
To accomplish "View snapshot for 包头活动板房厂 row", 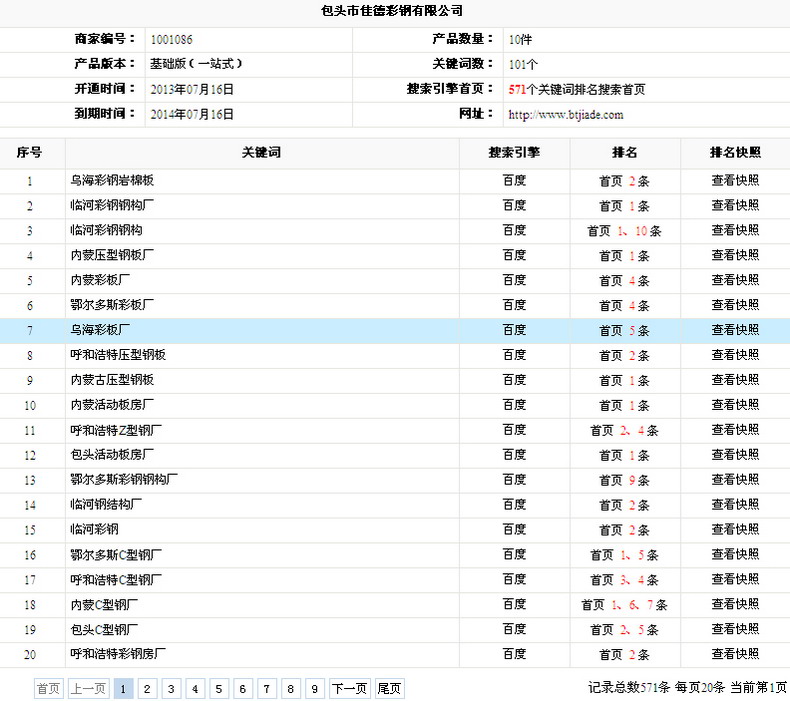I will point(735,455).
